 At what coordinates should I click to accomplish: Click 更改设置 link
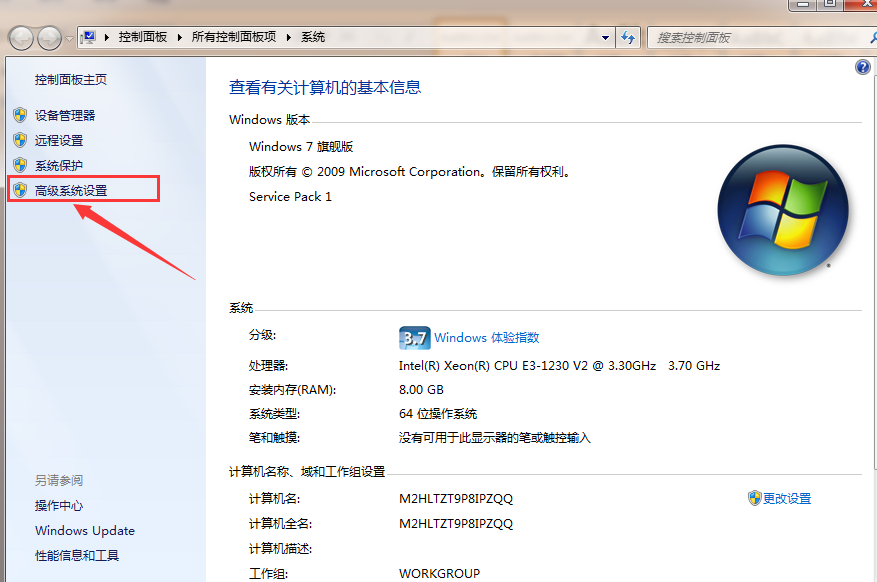pos(787,498)
